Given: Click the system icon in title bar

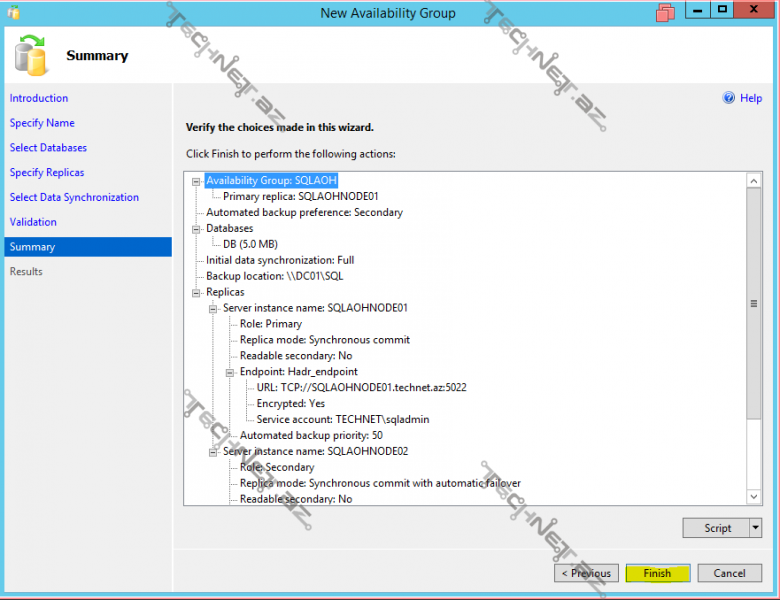Looking at the screenshot, I should (12, 12).
